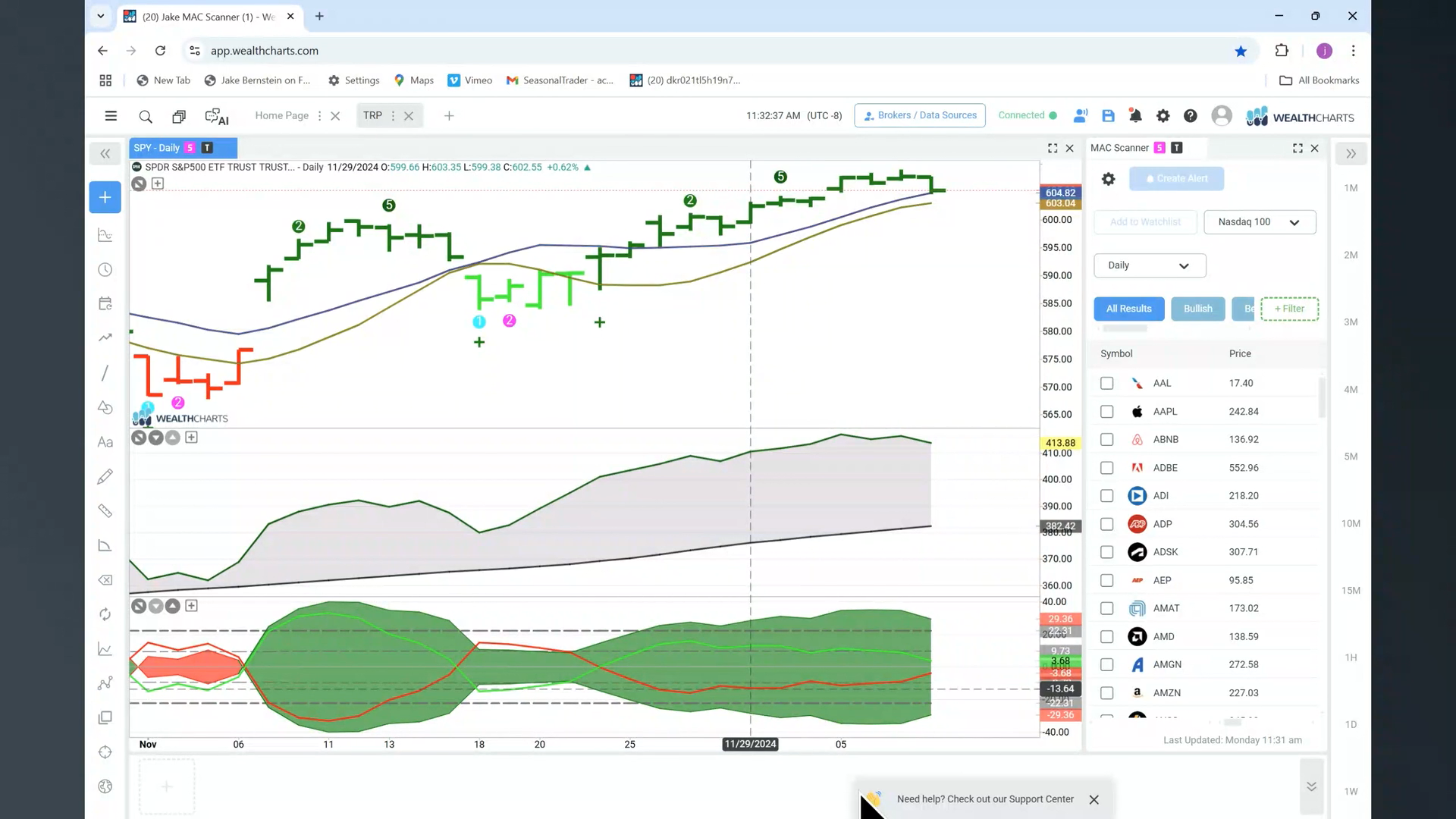Image resolution: width=1456 pixels, height=819 pixels.
Task: Open the browser extensions puzzle icon
Action: tap(1282, 51)
